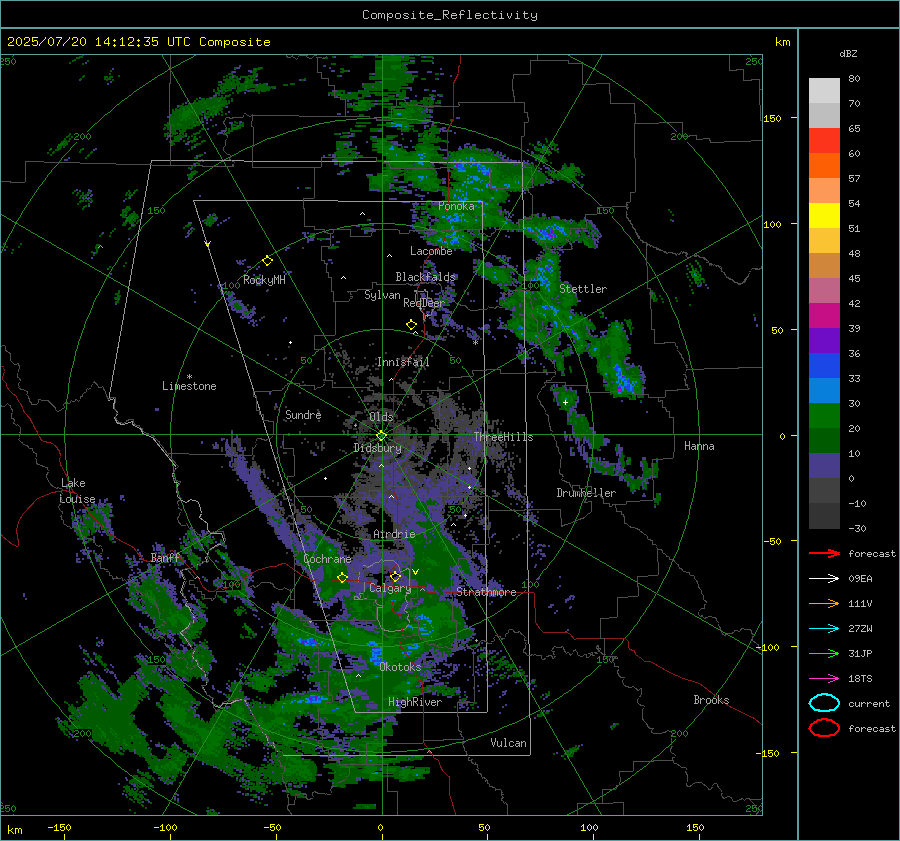
Task: Click the 'RockyMH' map label
Action: [264, 280]
